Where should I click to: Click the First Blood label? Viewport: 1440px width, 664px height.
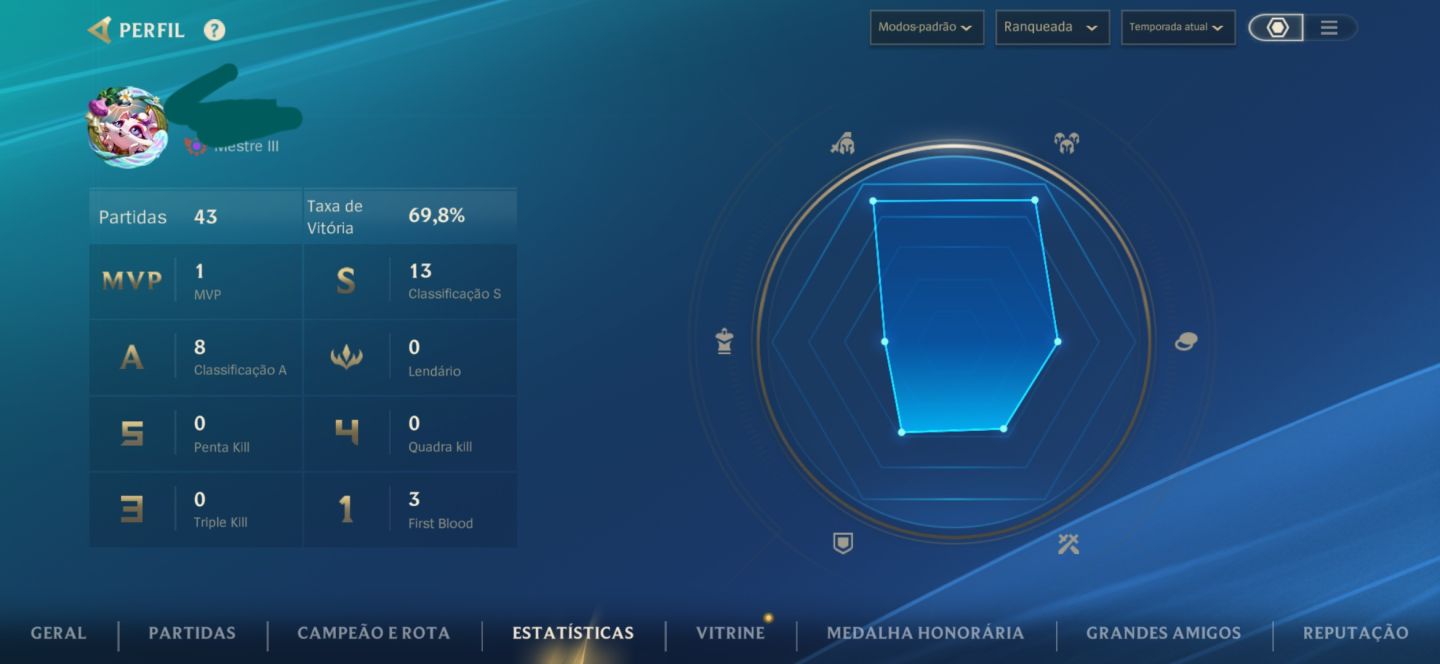click(x=441, y=523)
